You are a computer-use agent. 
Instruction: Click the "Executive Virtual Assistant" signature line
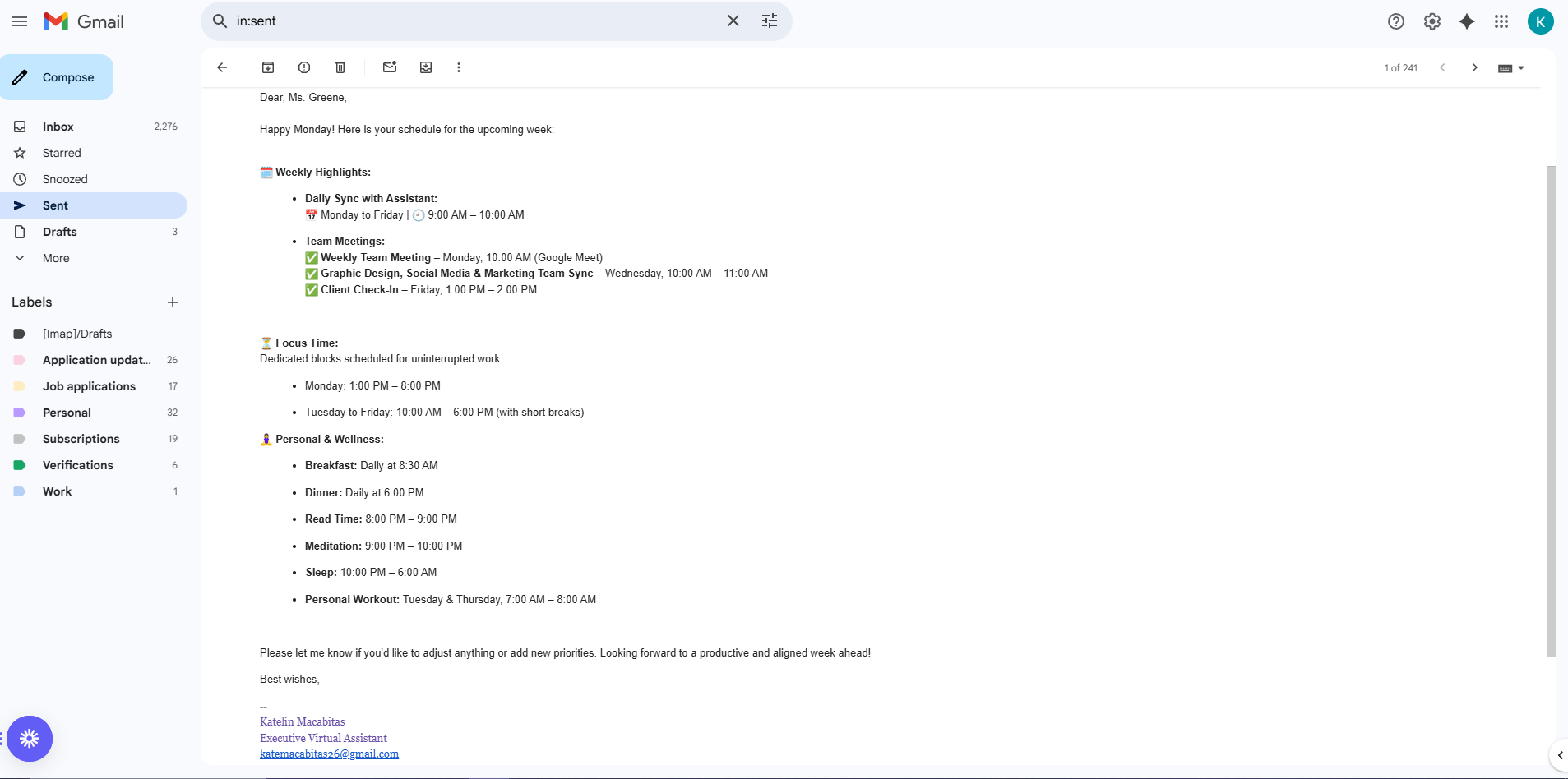click(x=323, y=738)
